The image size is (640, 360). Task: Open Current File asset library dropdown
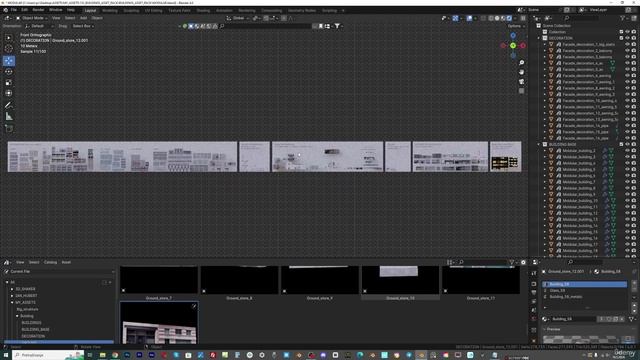59,271
